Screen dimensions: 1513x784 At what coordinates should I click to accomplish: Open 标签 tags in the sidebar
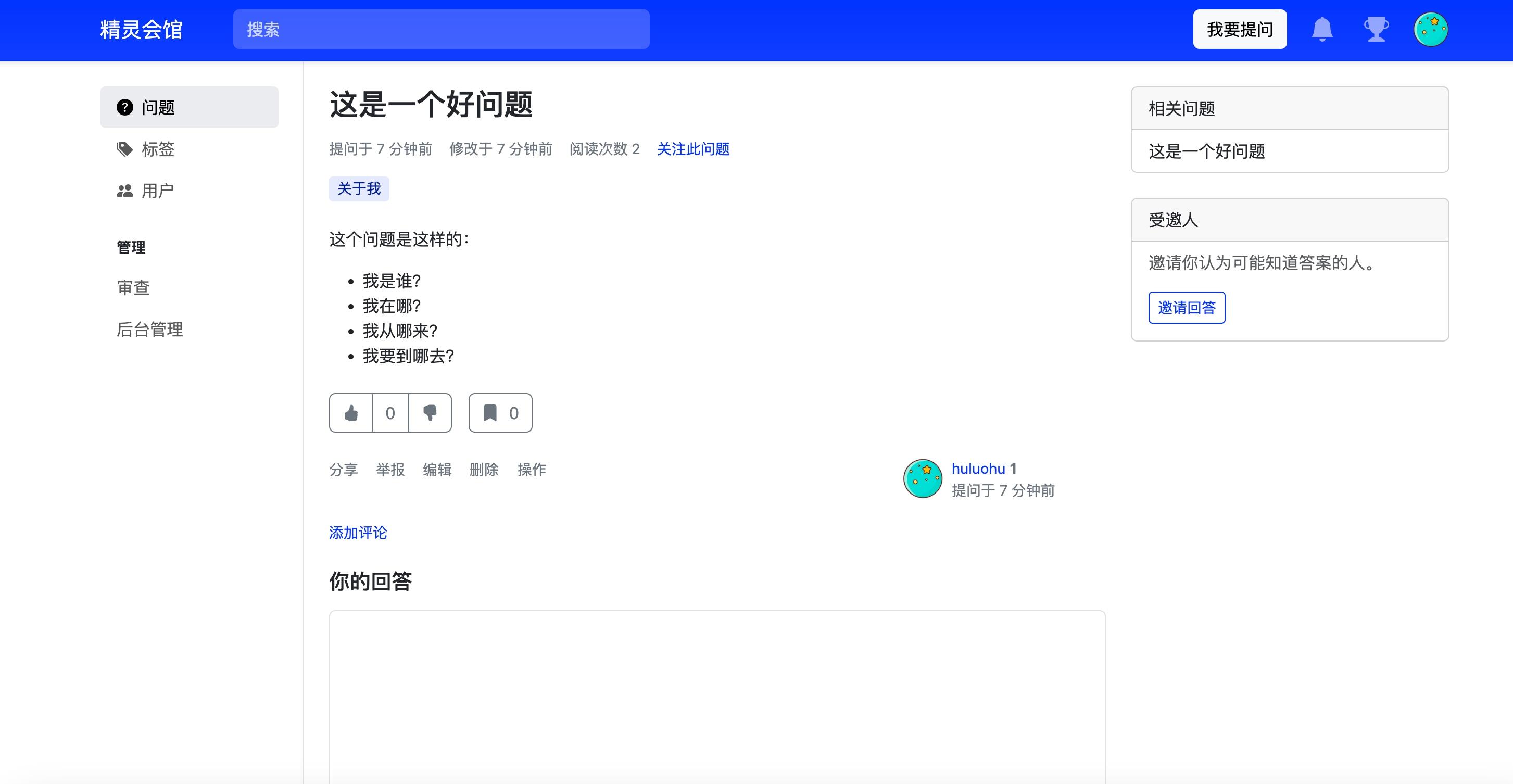click(x=157, y=149)
